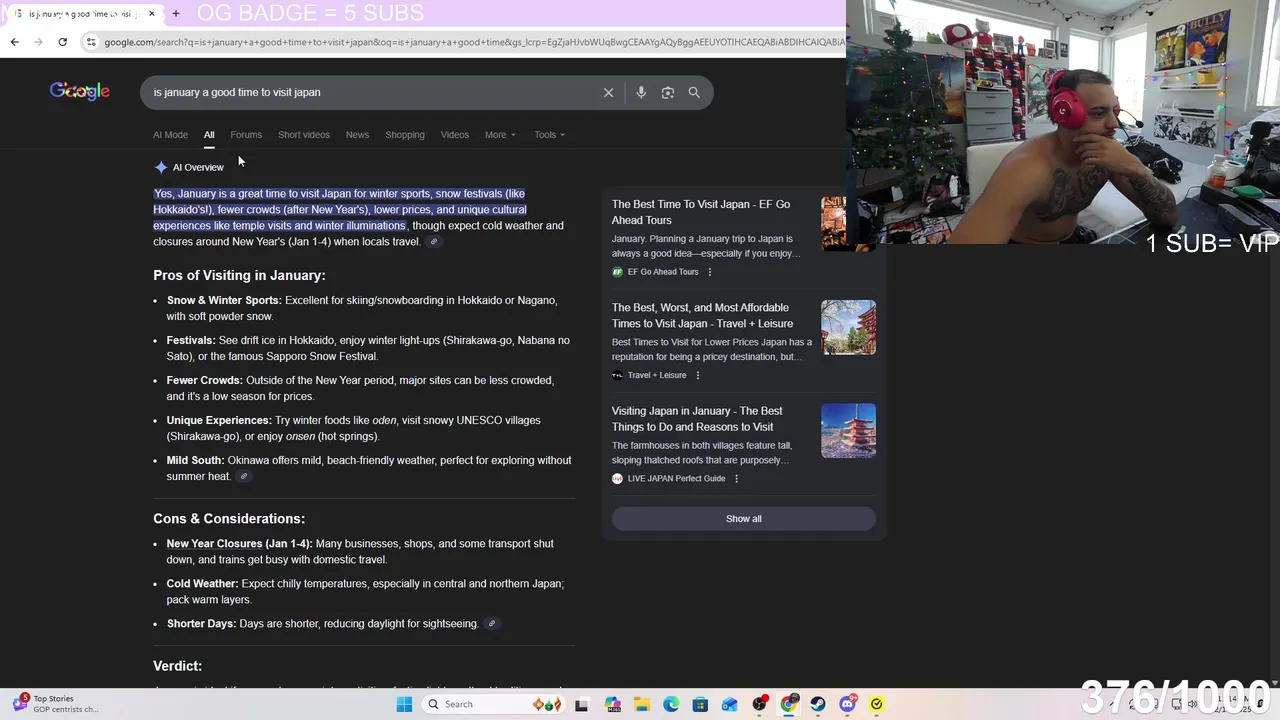This screenshot has height=720, width=1280.
Task: Open options for LIVE JAPAN Perfect Guide result
Action: pyautogui.click(x=736, y=478)
